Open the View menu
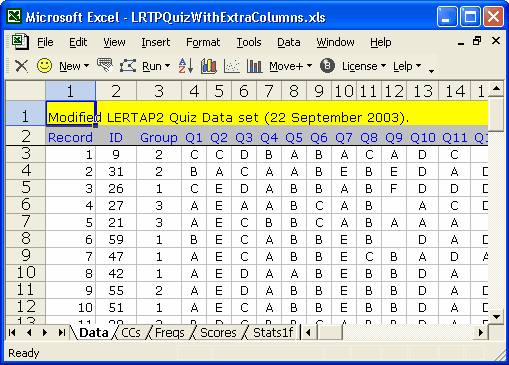509x365 pixels. pyautogui.click(x=114, y=42)
